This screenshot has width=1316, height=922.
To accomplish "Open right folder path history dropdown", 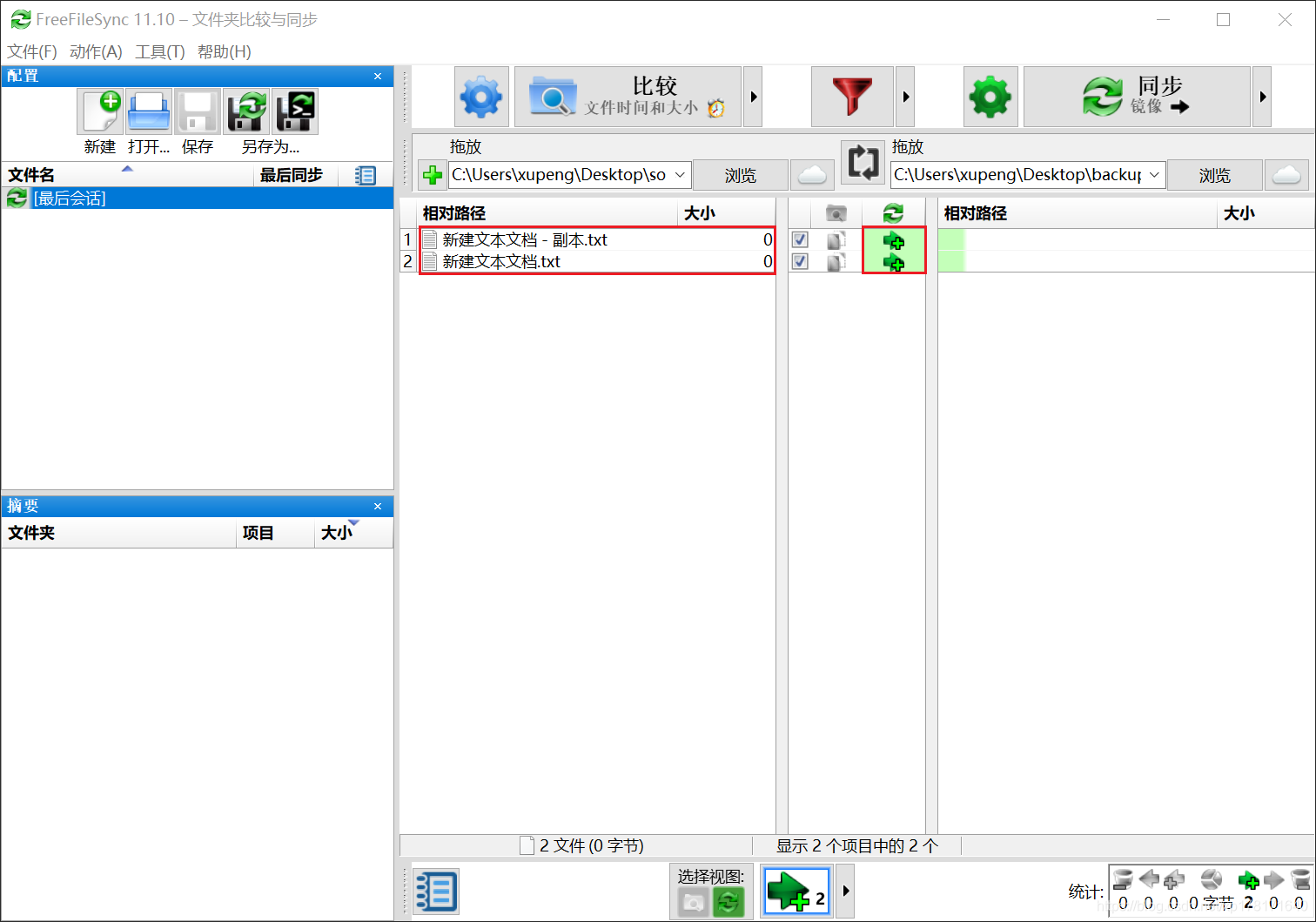I will [1154, 175].
